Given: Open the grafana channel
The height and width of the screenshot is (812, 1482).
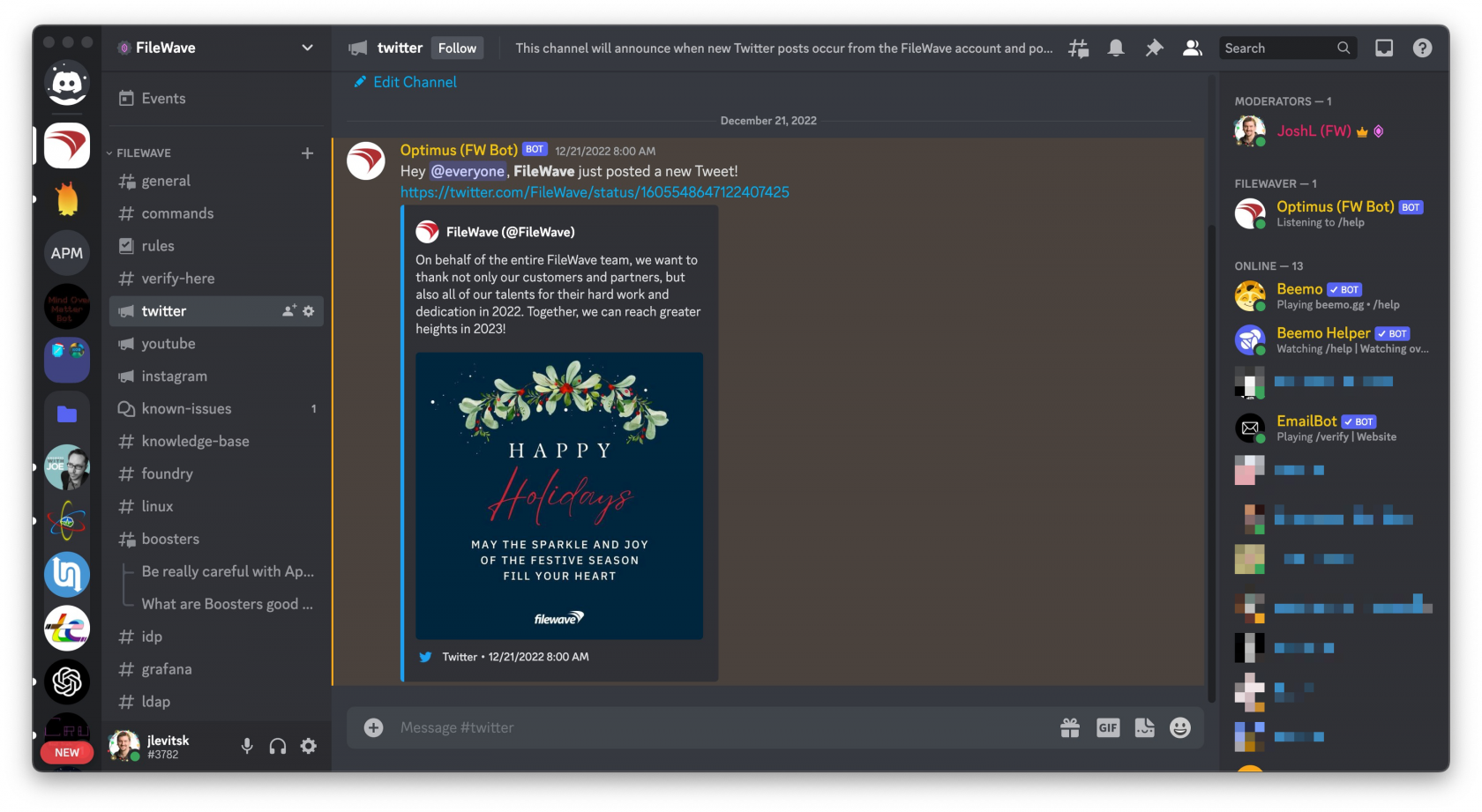Looking at the screenshot, I should [x=216, y=669].
